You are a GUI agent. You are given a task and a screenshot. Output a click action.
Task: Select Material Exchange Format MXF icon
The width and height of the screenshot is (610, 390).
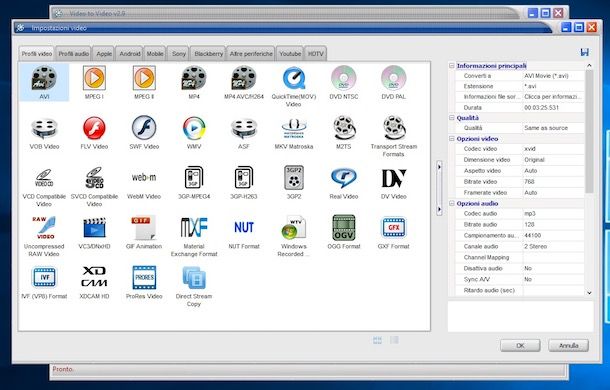[194, 228]
